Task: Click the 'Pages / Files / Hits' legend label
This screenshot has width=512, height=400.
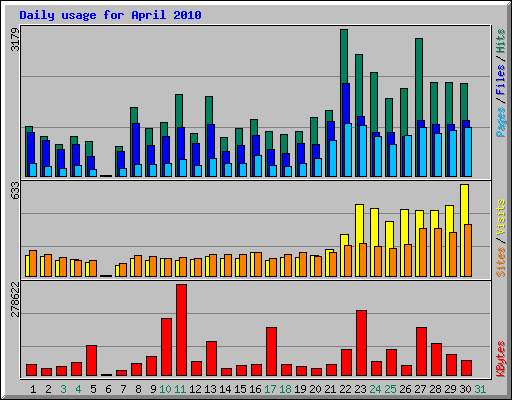Action: tap(501, 83)
